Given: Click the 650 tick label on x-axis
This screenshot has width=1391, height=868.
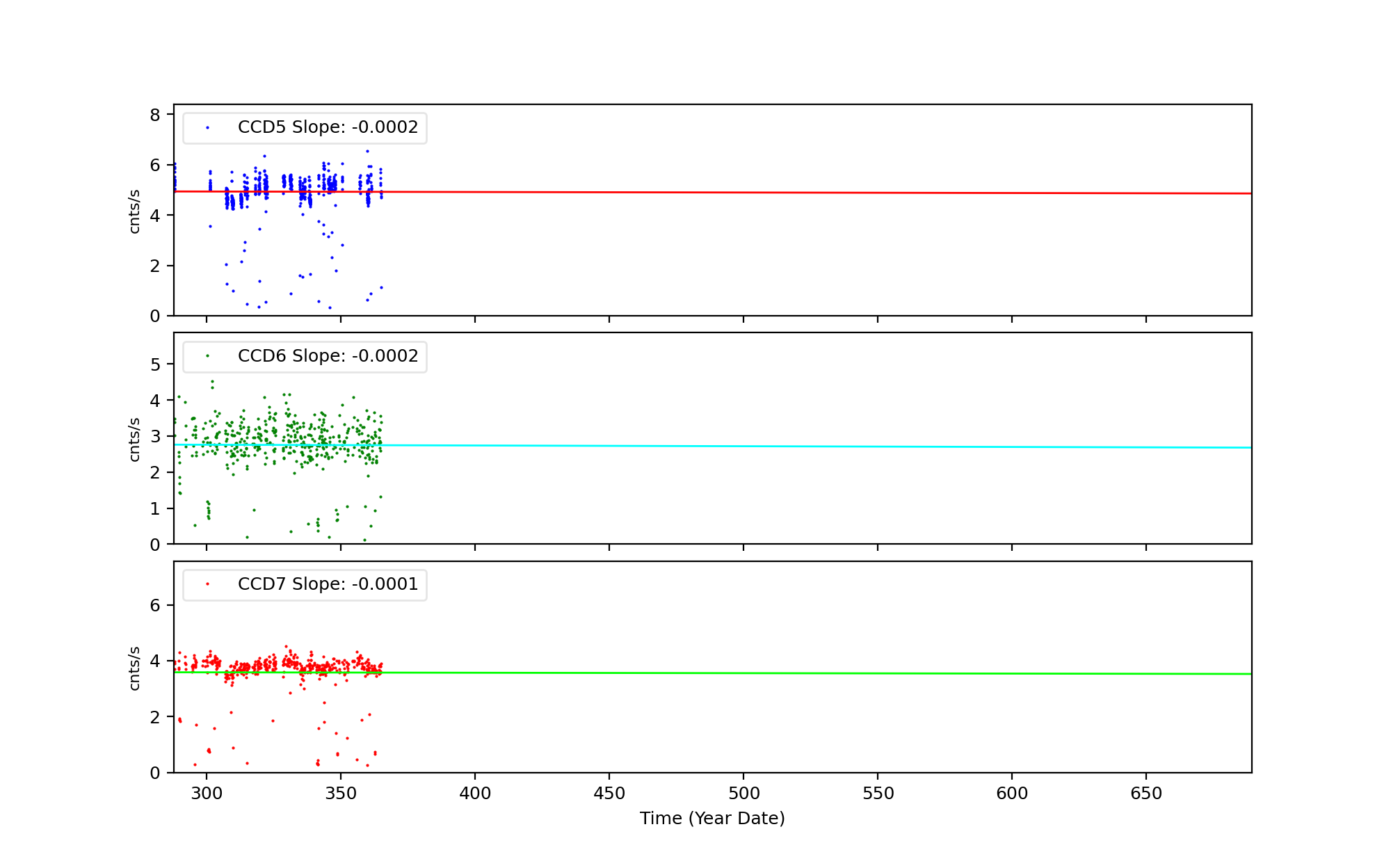Looking at the screenshot, I should [x=1146, y=794].
